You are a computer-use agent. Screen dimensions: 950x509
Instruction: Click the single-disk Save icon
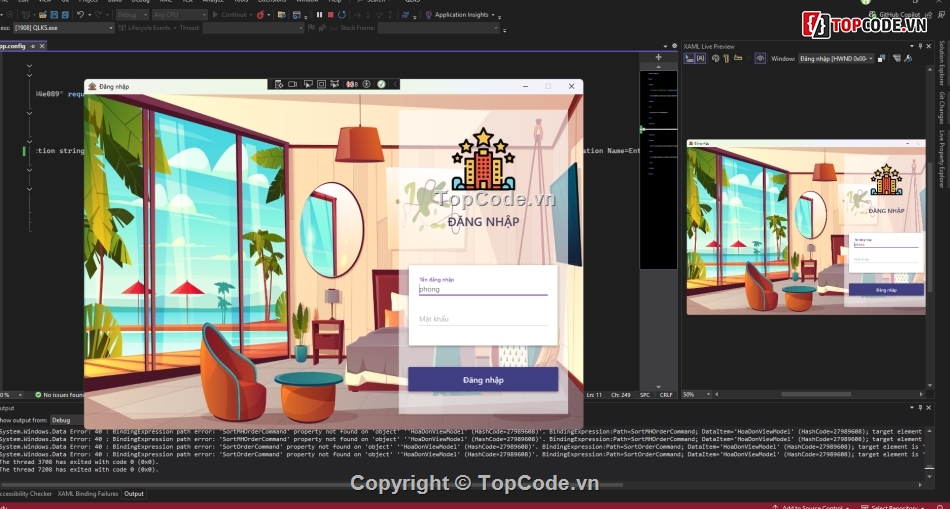54,15
